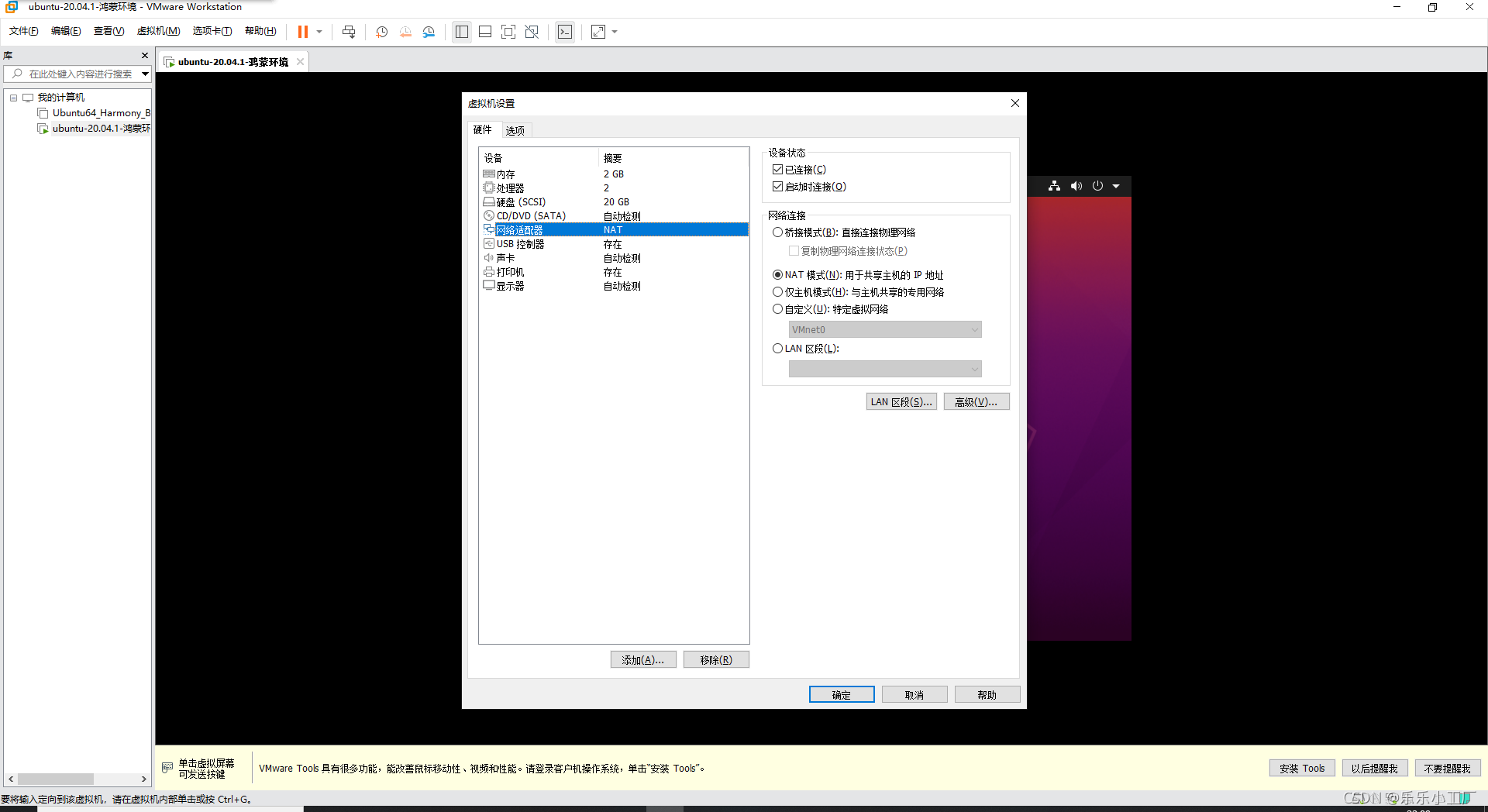
Task: Open the 选项卡(T) menu
Action: pos(212,31)
